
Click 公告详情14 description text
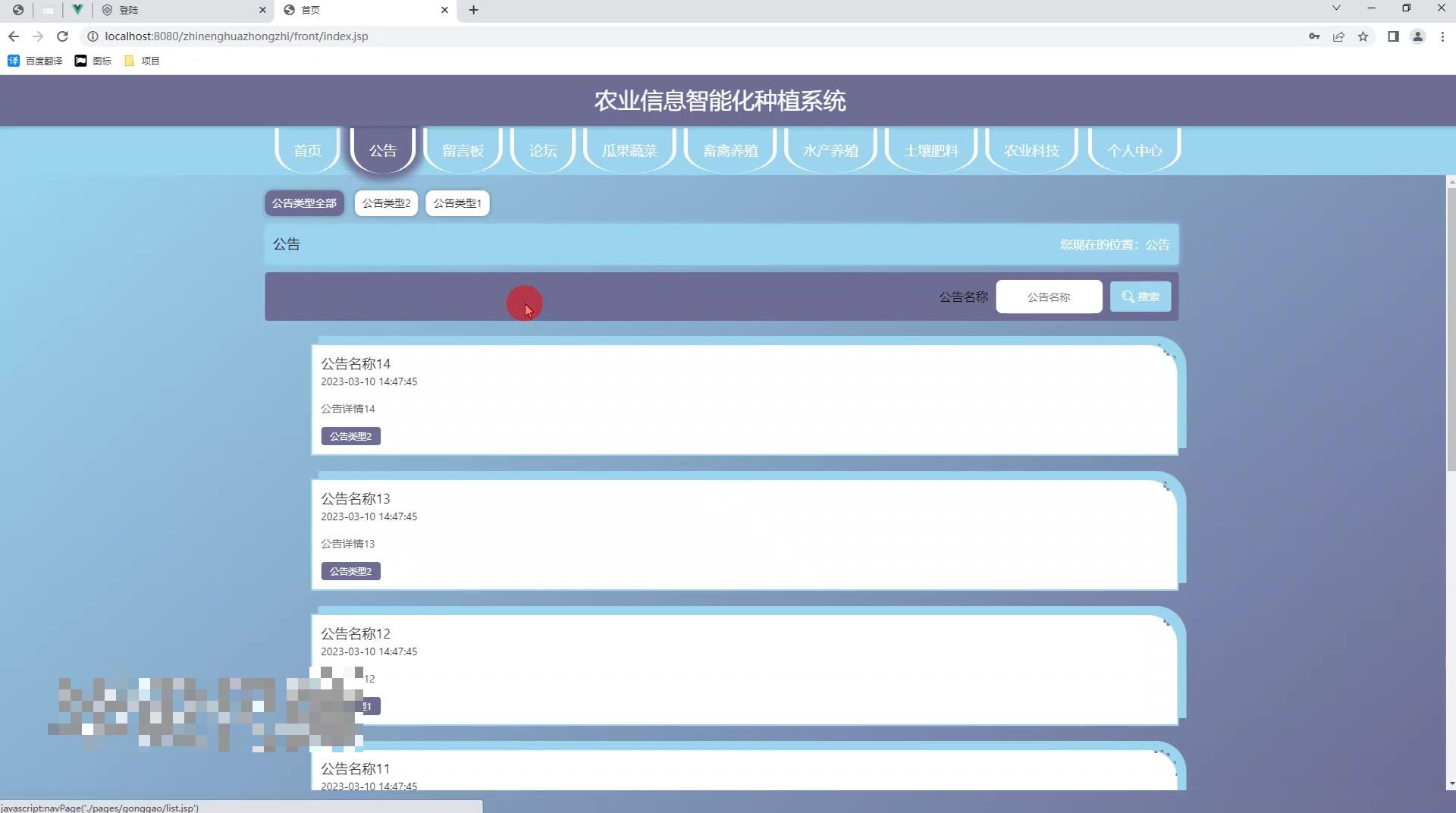coord(348,409)
